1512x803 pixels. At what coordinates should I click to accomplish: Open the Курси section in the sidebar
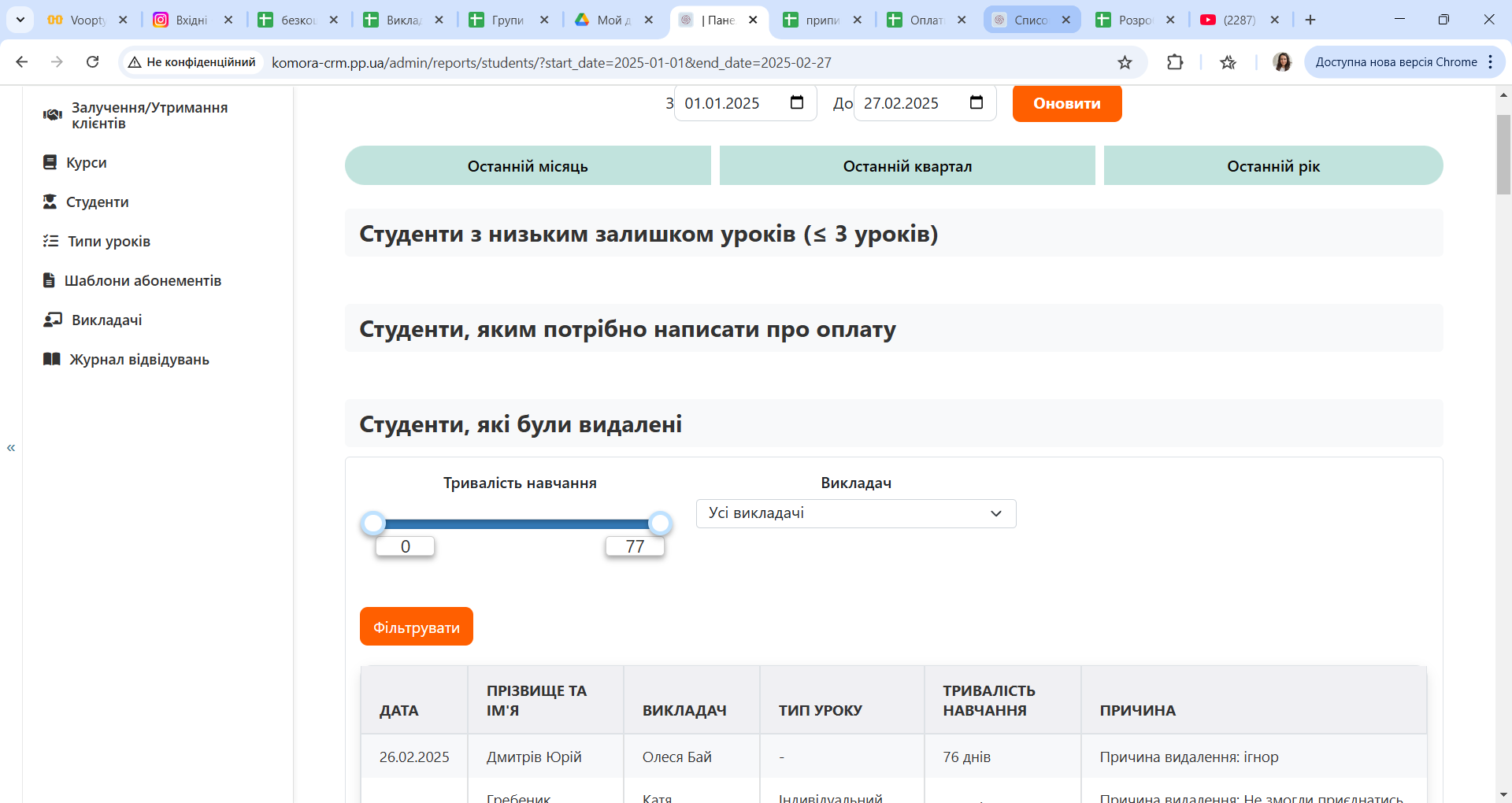[x=87, y=162]
